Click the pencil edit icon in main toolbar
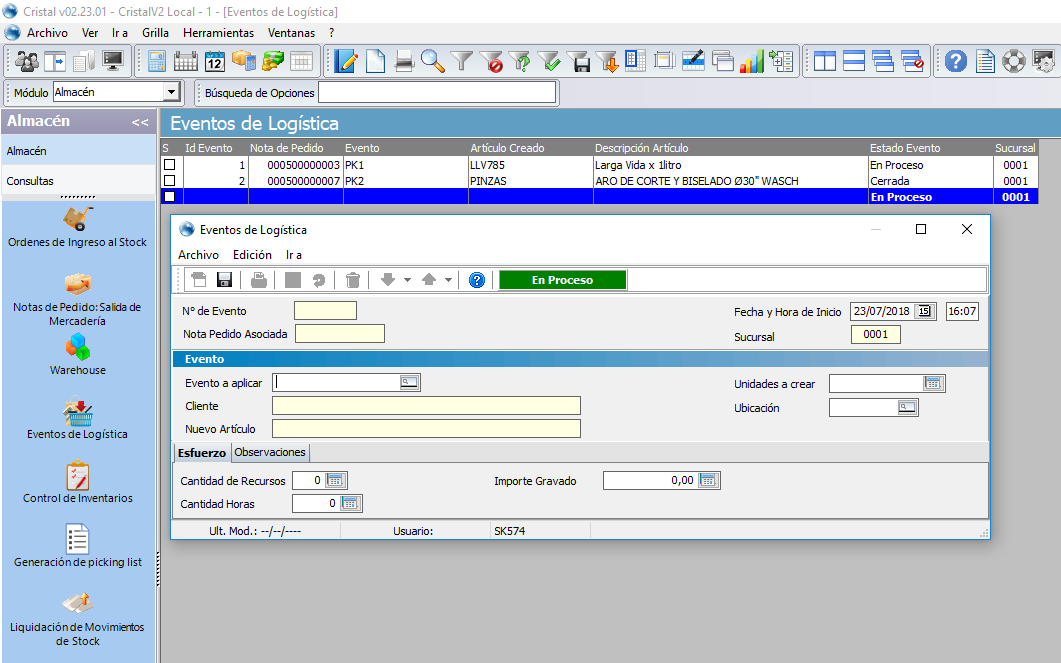Viewport: 1061px width, 663px height. [346, 61]
